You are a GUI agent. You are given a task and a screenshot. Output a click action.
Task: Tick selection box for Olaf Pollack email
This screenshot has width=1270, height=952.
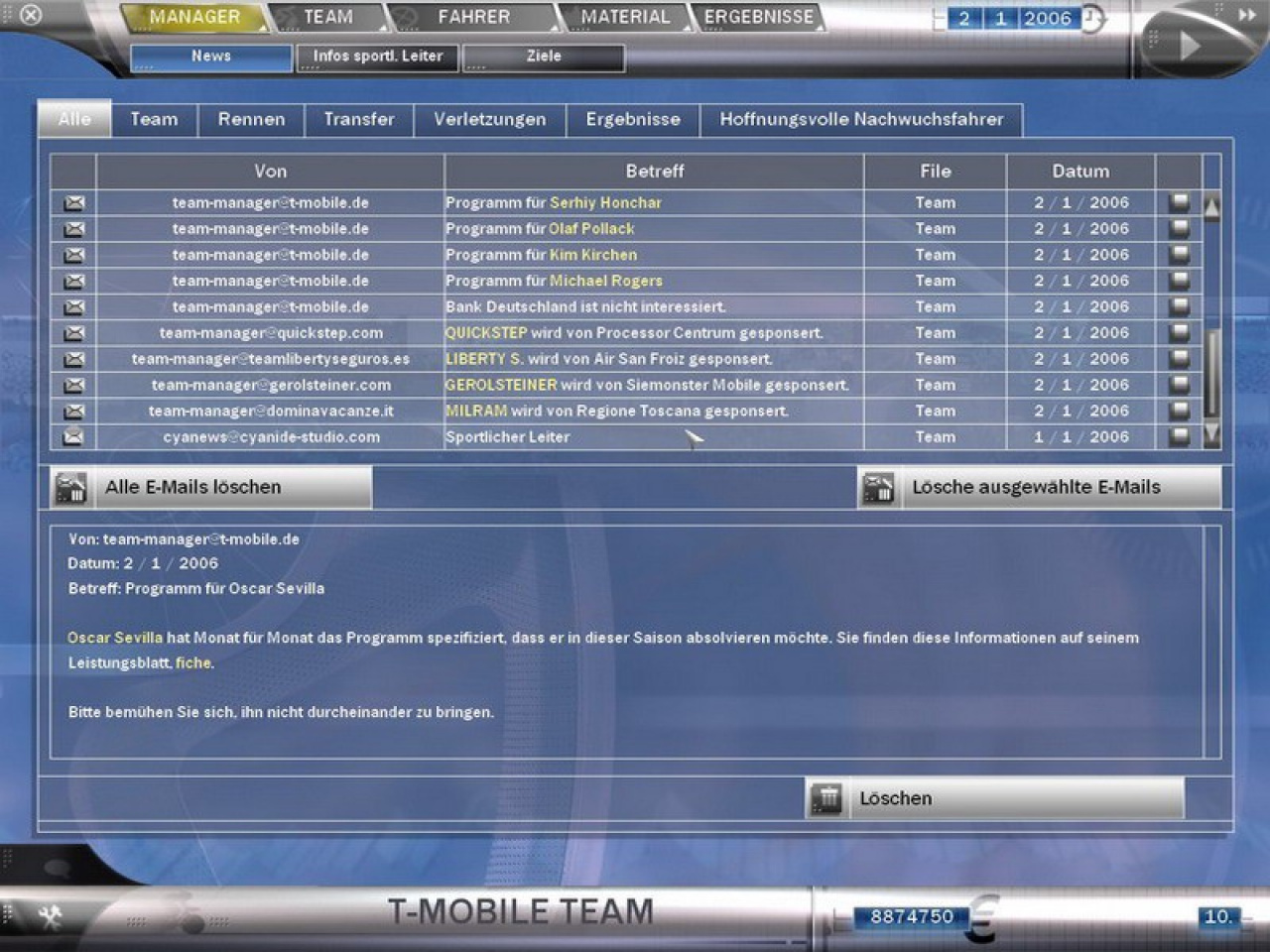1179,229
